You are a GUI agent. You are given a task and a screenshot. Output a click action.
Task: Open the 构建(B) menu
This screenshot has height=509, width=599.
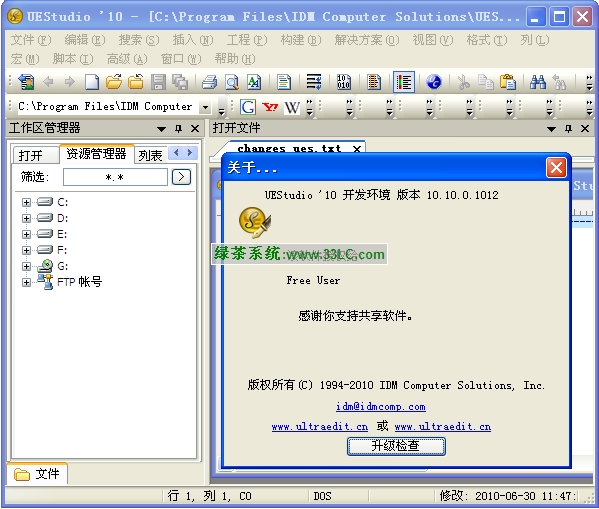(x=301, y=40)
